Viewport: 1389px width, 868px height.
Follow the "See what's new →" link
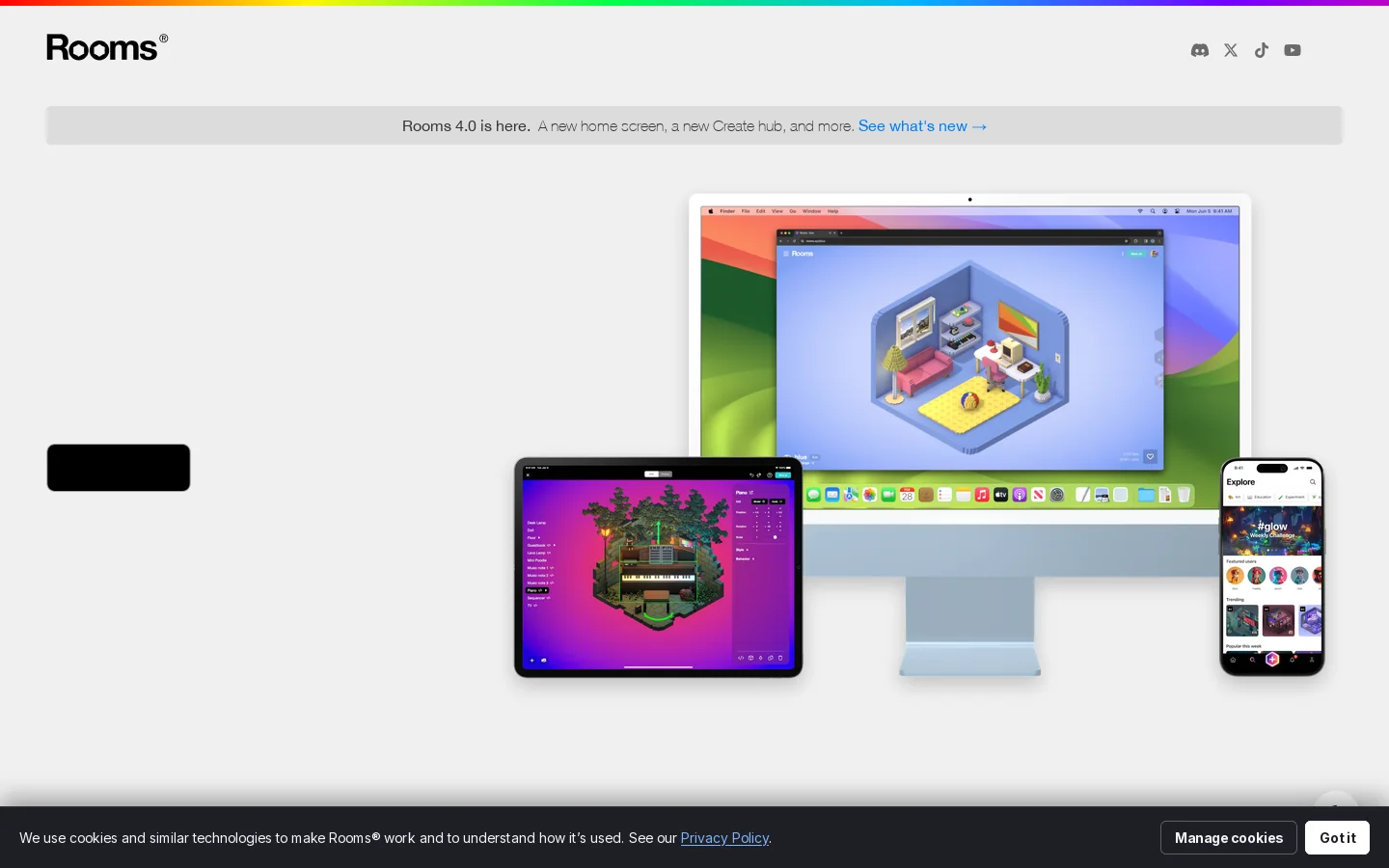click(x=922, y=126)
